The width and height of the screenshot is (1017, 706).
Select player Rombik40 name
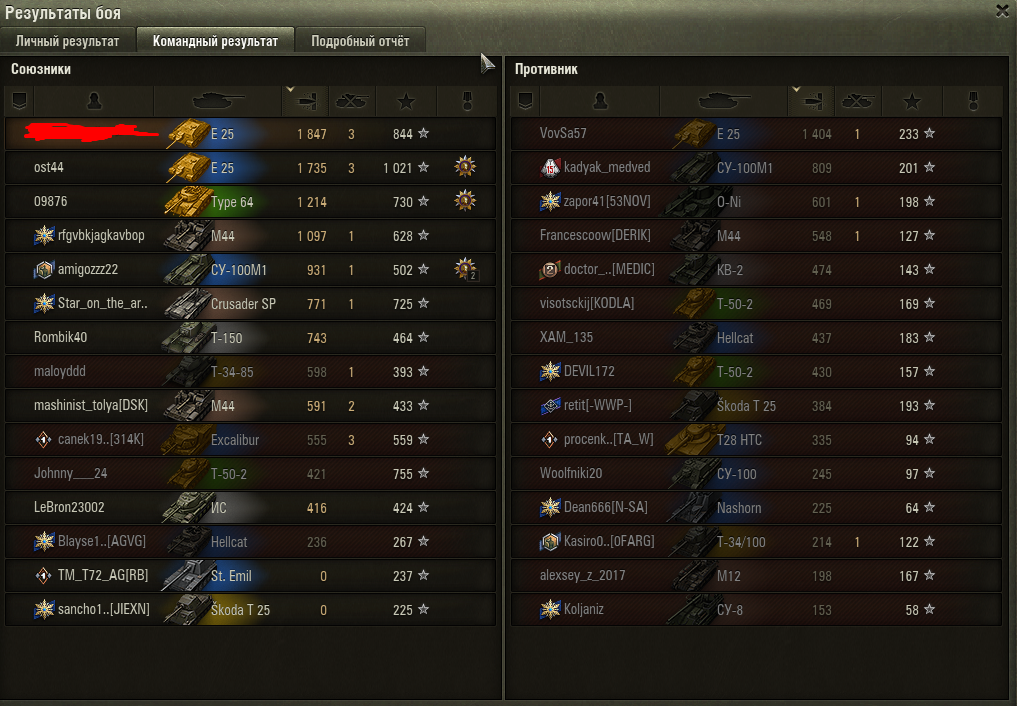pyautogui.click(x=60, y=337)
